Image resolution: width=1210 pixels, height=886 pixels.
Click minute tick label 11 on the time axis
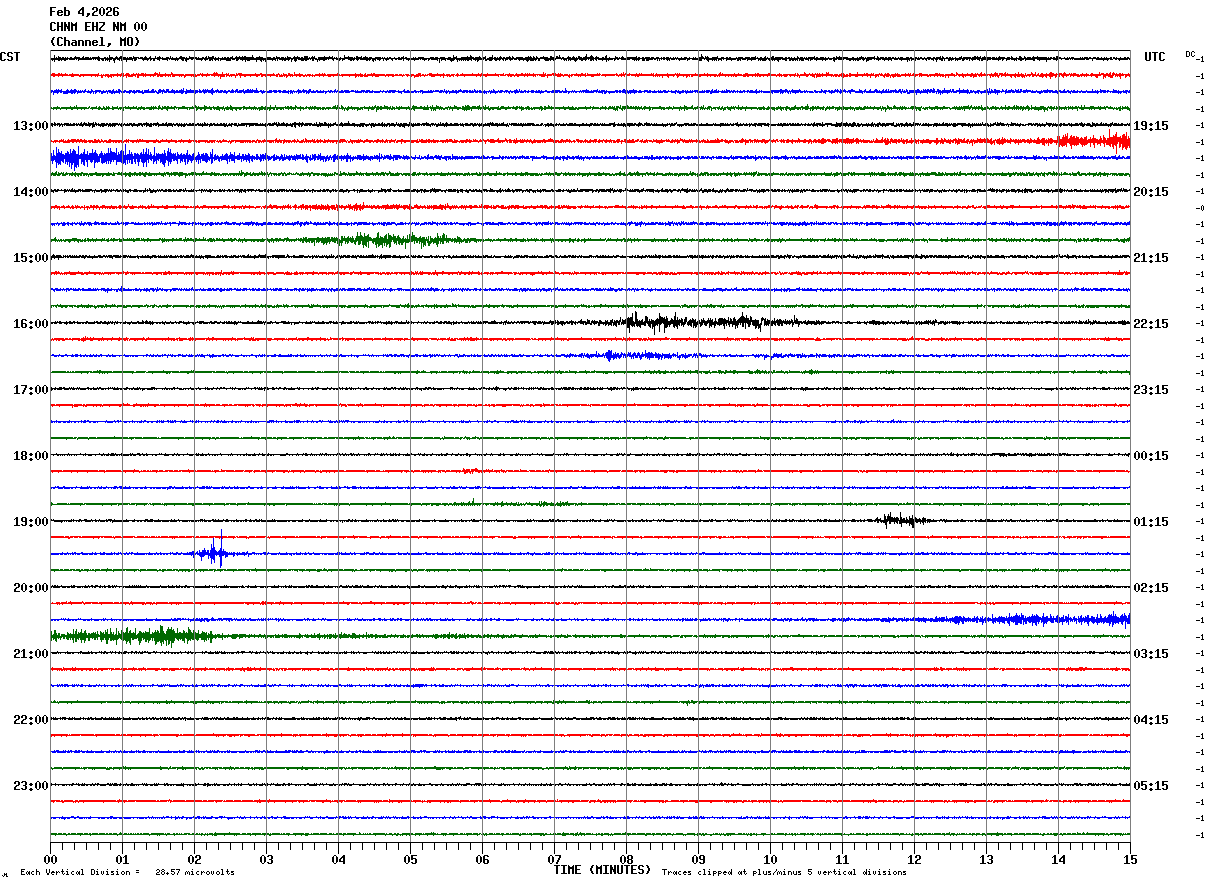point(842,860)
